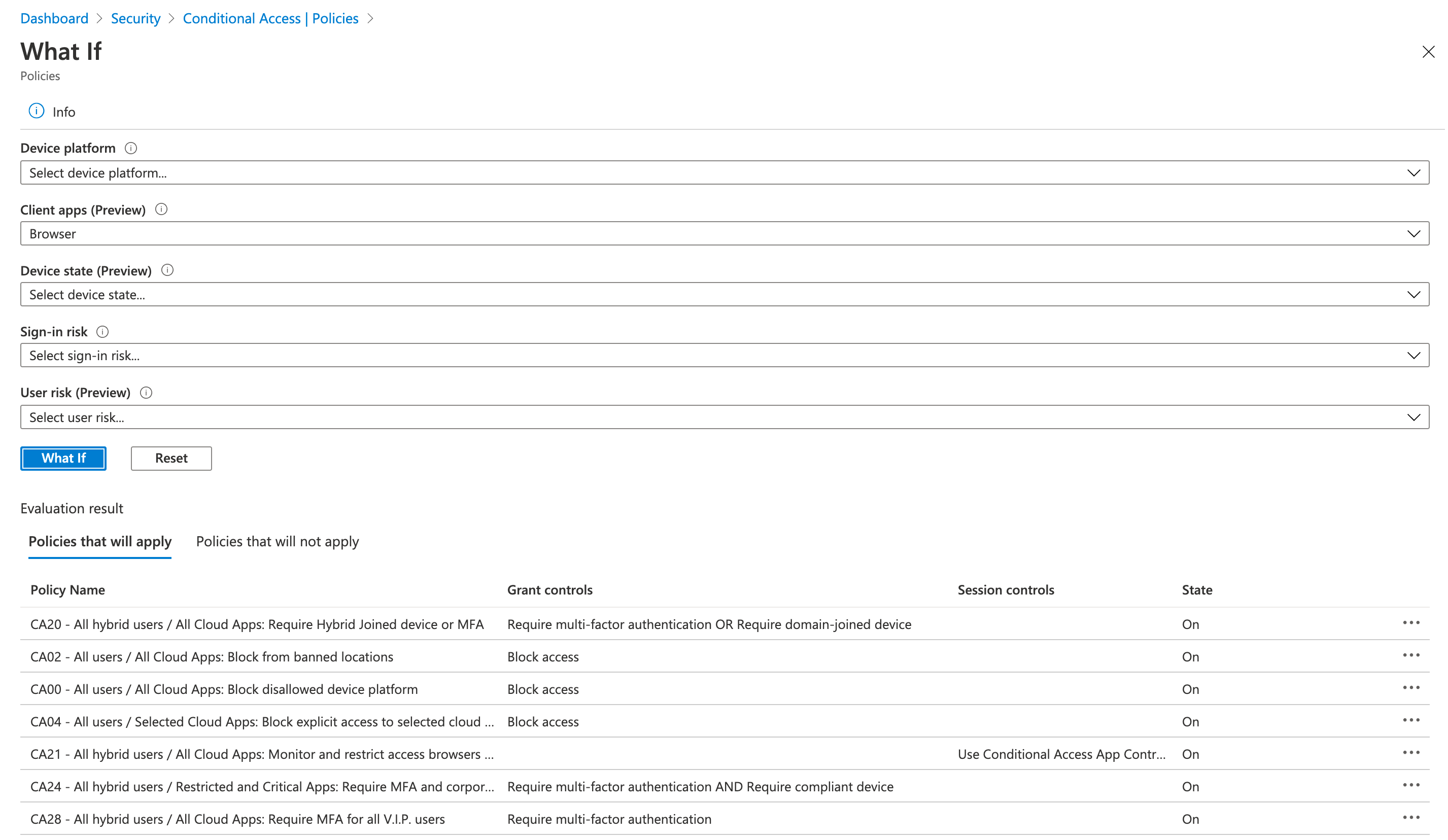Open more options for CA02 policy row
The width and height of the screenshot is (1448, 840).
click(x=1411, y=655)
